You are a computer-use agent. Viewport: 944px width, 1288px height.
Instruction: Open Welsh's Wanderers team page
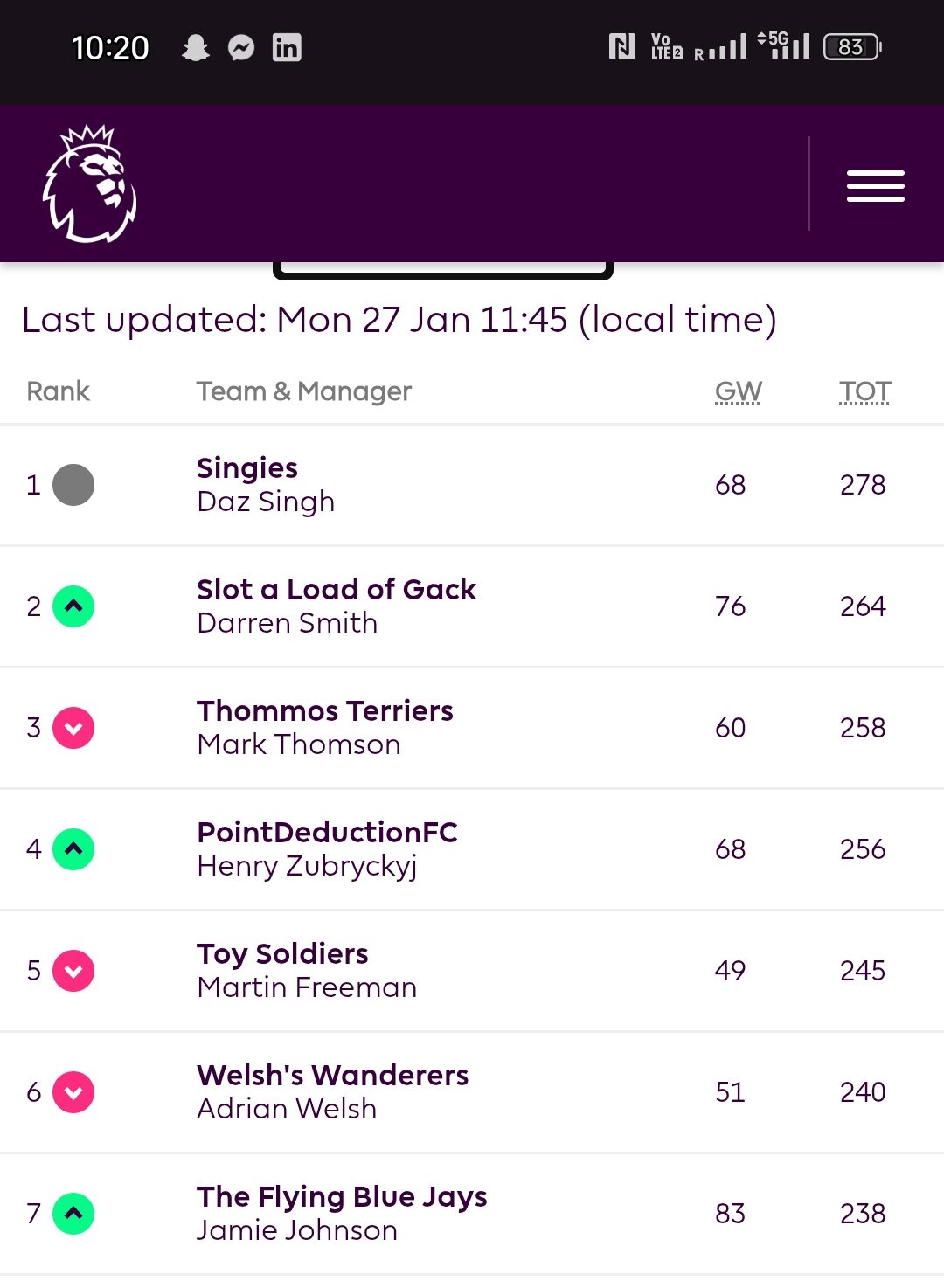point(332,1076)
